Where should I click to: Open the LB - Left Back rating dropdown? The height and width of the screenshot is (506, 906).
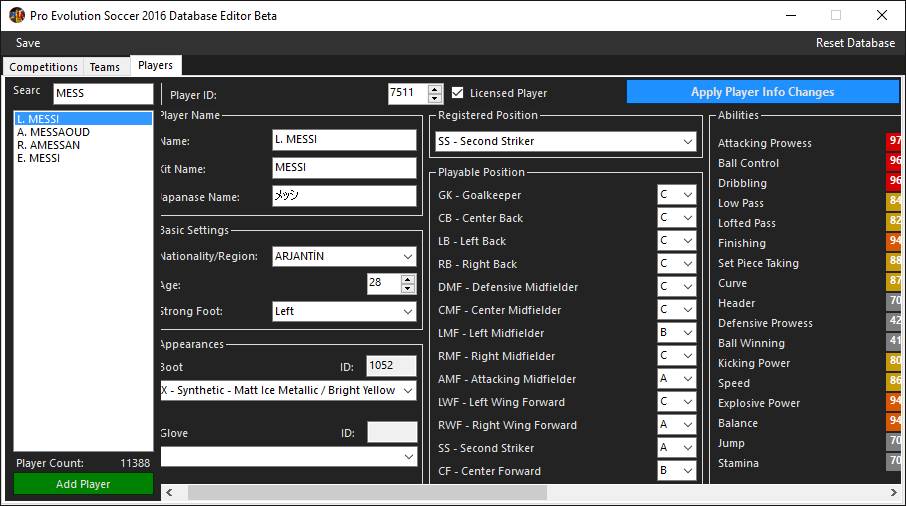[677, 241]
